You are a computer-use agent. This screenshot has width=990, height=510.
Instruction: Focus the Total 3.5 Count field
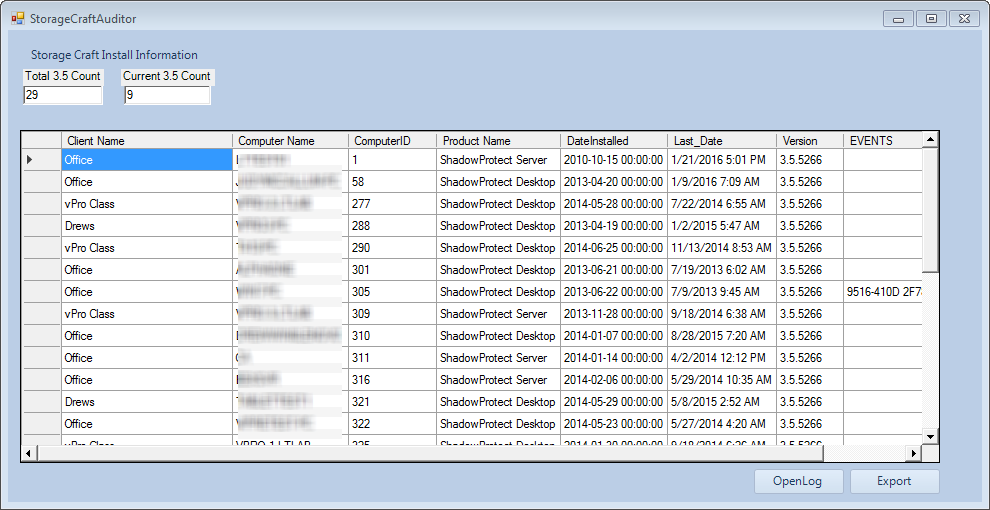click(x=63, y=95)
